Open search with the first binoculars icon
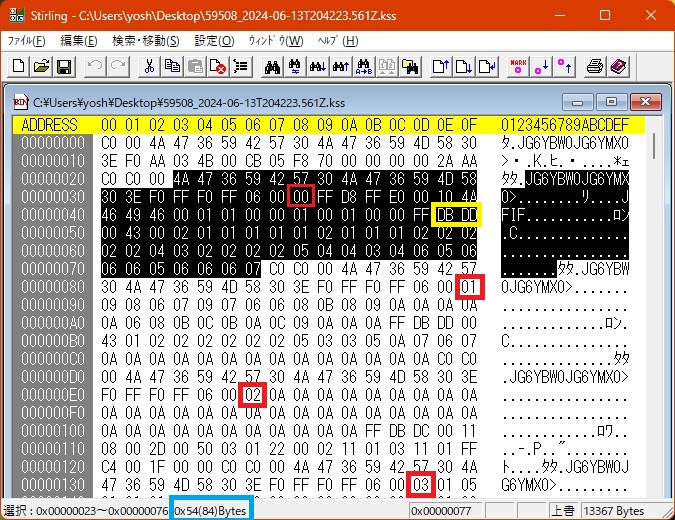Image resolution: width=675 pixels, height=520 pixels. (270, 66)
